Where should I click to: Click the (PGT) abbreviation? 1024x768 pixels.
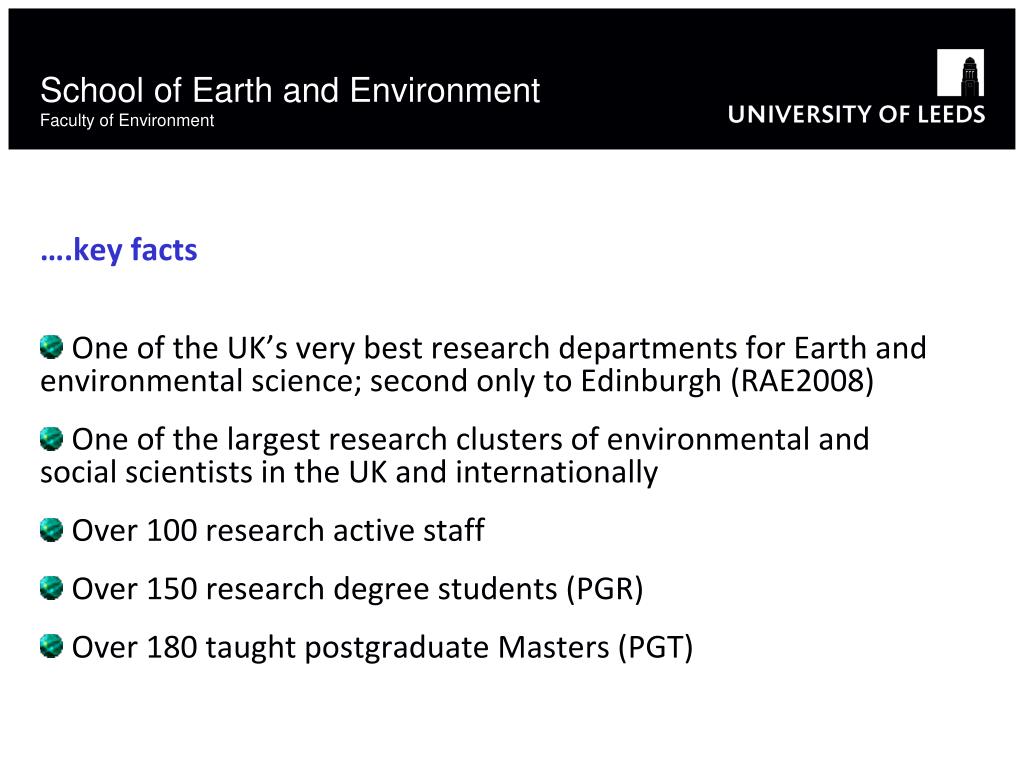click(655, 647)
